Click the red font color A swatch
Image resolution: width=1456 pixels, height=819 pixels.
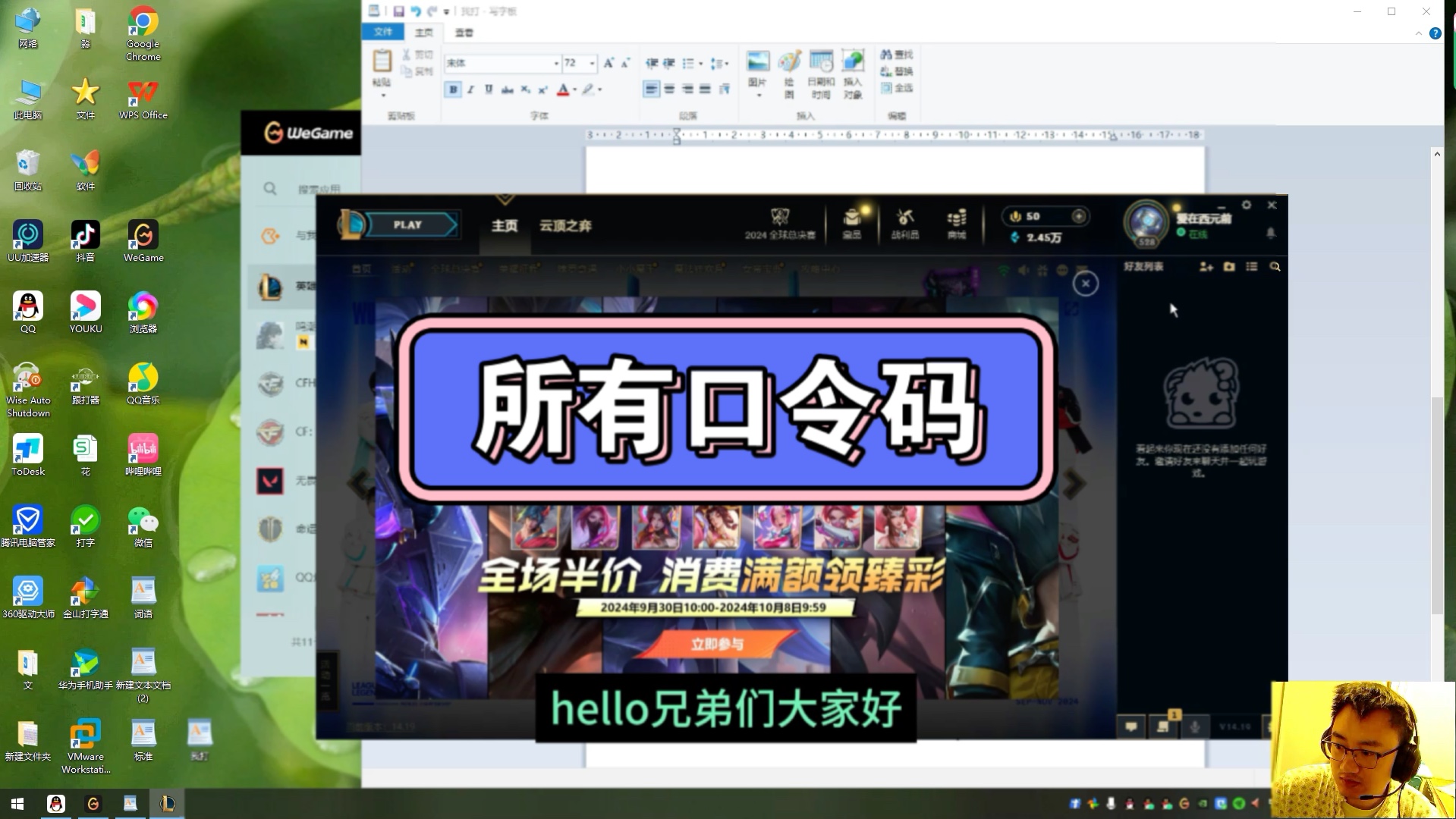[563, 89]
